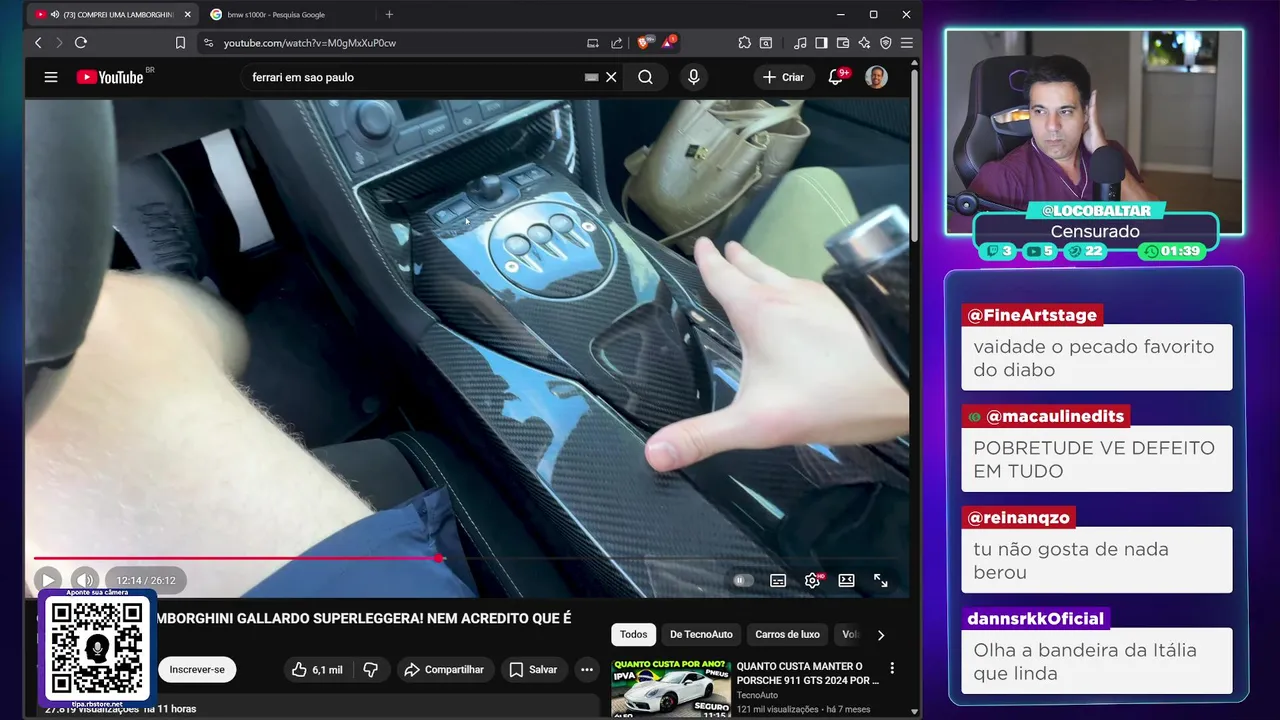Open more actions ellipsis under video
This screenshot has height=720, width=1280.
point(587,670)
